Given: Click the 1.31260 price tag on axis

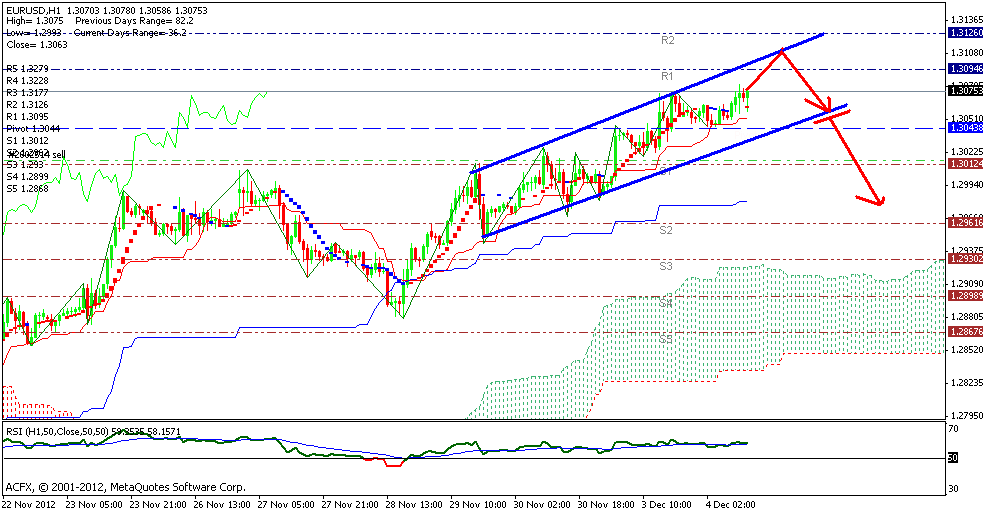Looking at the screenshot, I should [x=965, y=33].
